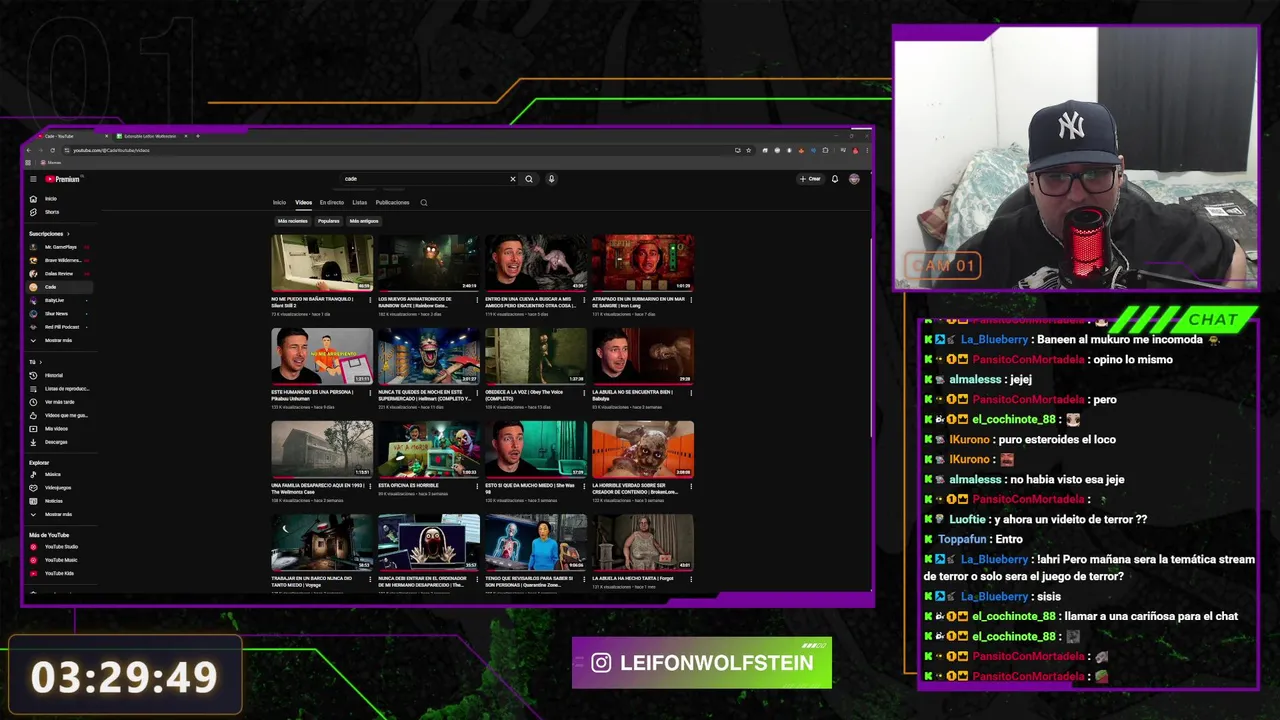Click the YouTube Premium logo

(62, 179)
